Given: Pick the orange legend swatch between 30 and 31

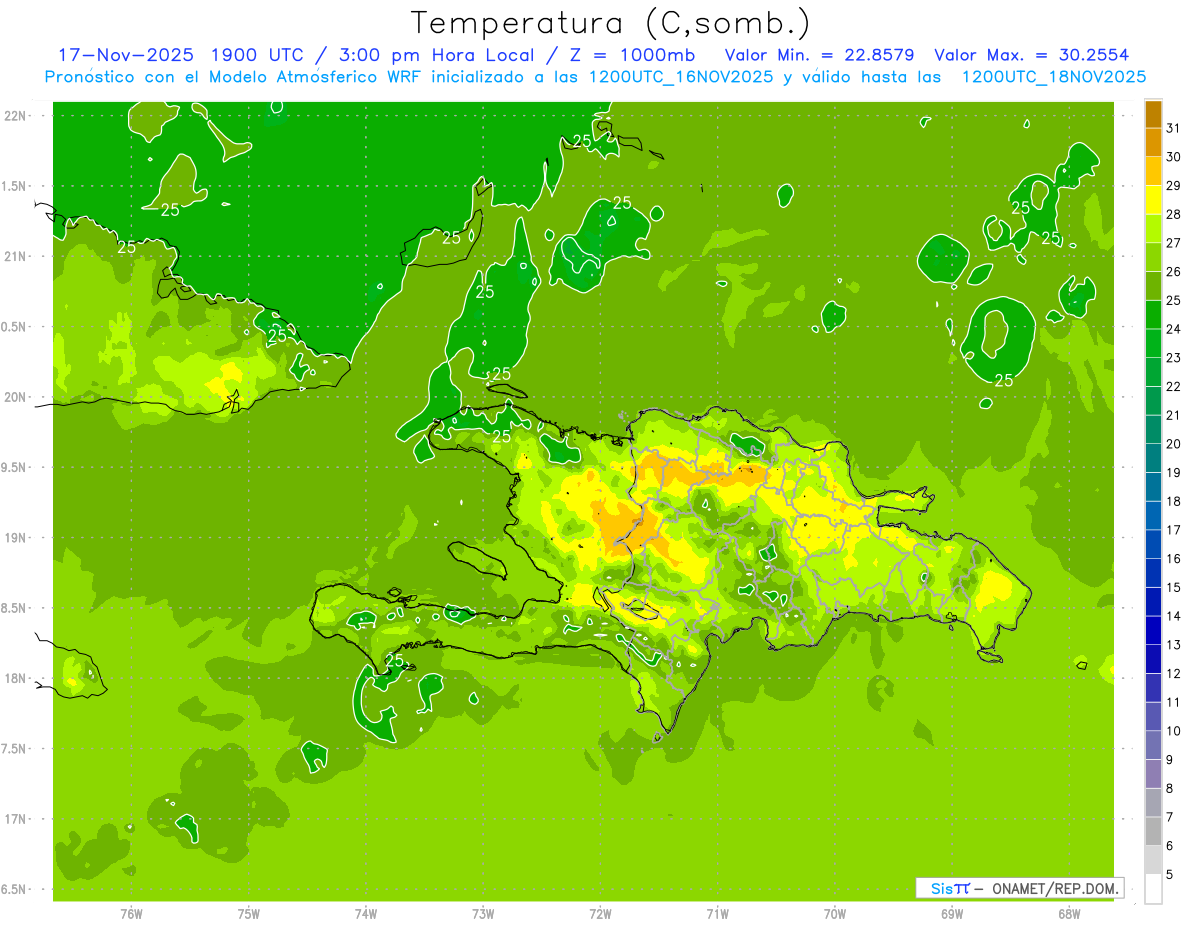Looking at the screenshot, I should coord(1154,142).
